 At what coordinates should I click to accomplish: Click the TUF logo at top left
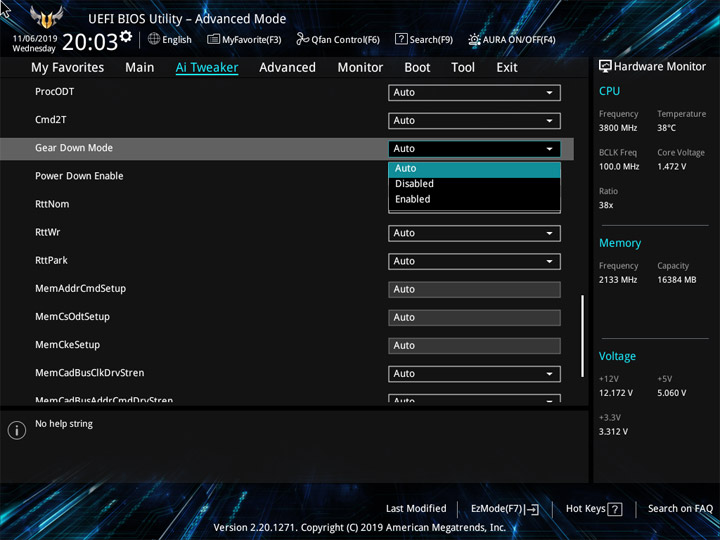(46, 17)
